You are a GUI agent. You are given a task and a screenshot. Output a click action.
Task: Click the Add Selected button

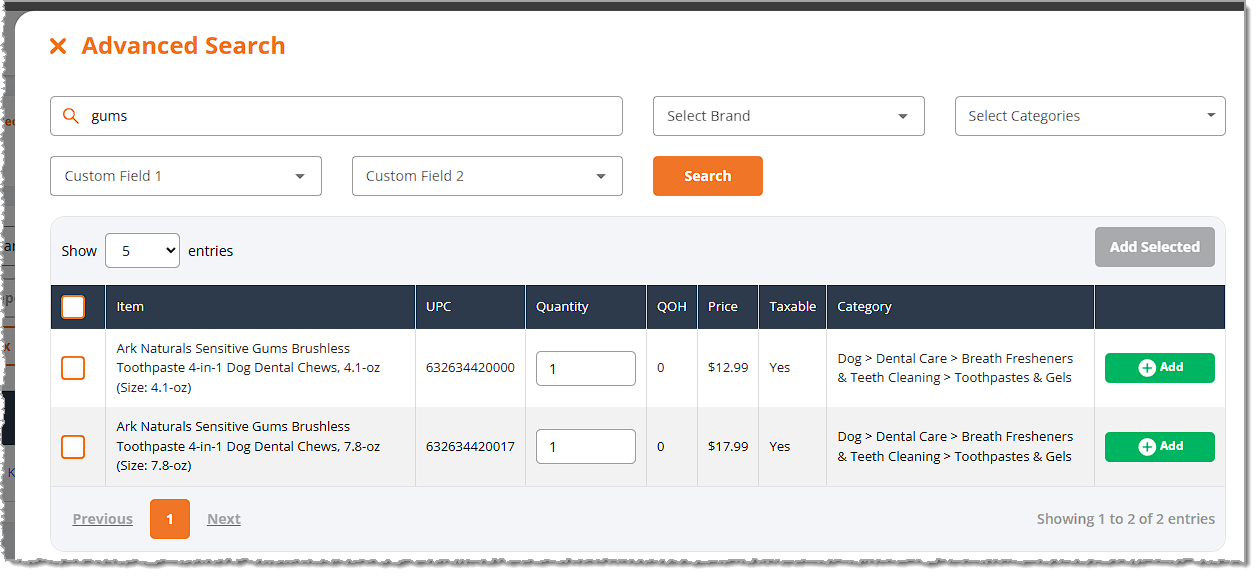point(1155,247)
